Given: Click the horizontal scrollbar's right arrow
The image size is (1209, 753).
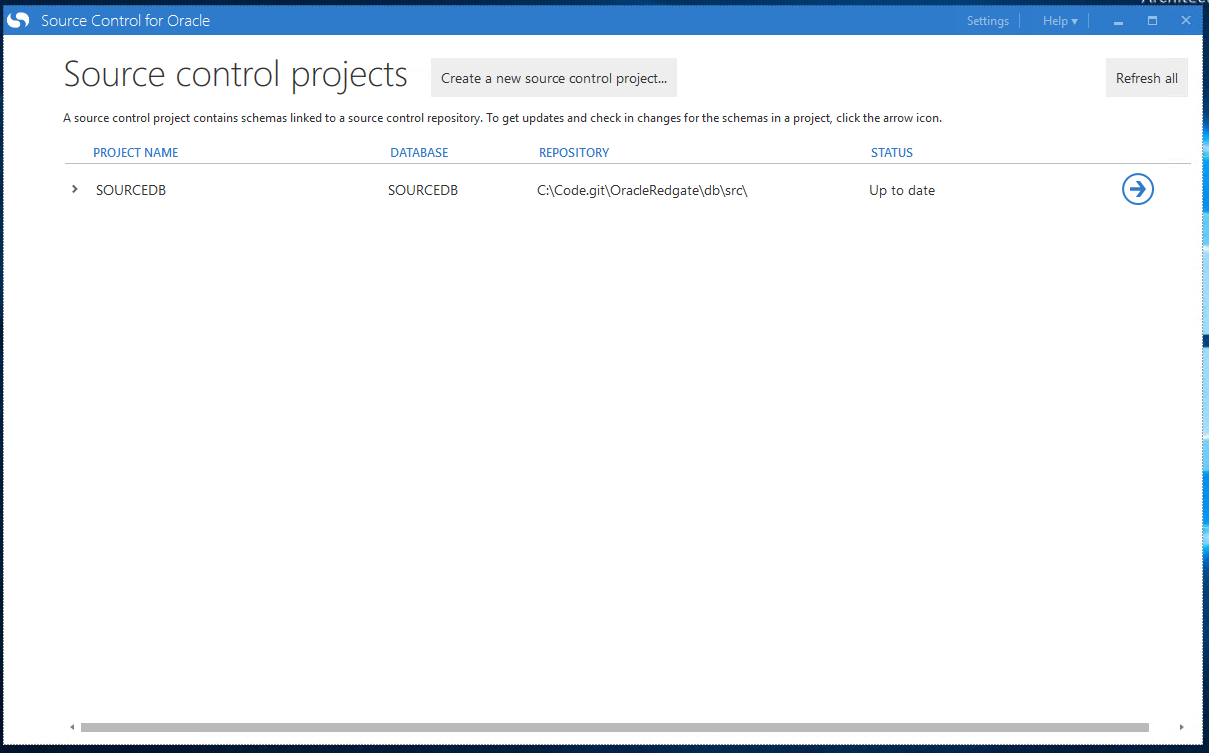Looking at the screenshot, I should 1181,727.
